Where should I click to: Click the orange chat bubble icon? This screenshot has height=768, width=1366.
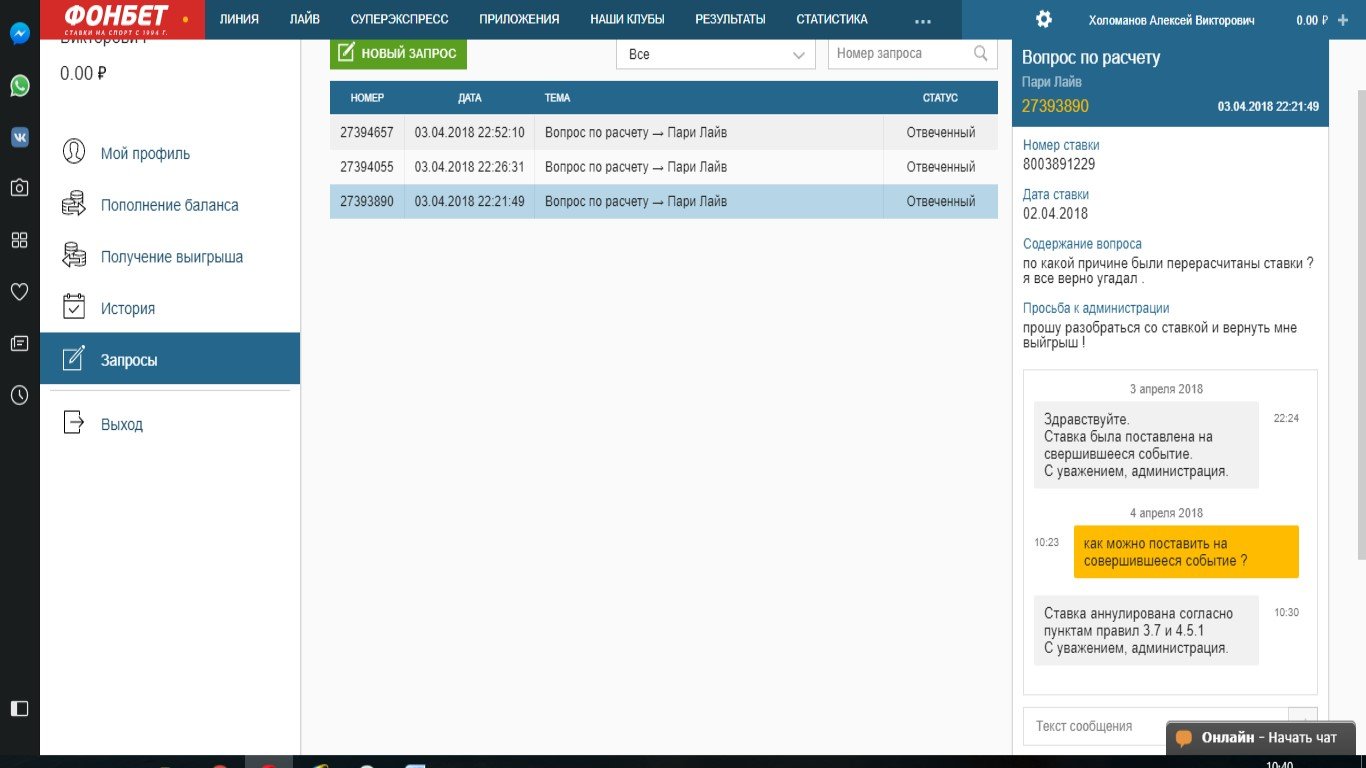[1184, 738]
